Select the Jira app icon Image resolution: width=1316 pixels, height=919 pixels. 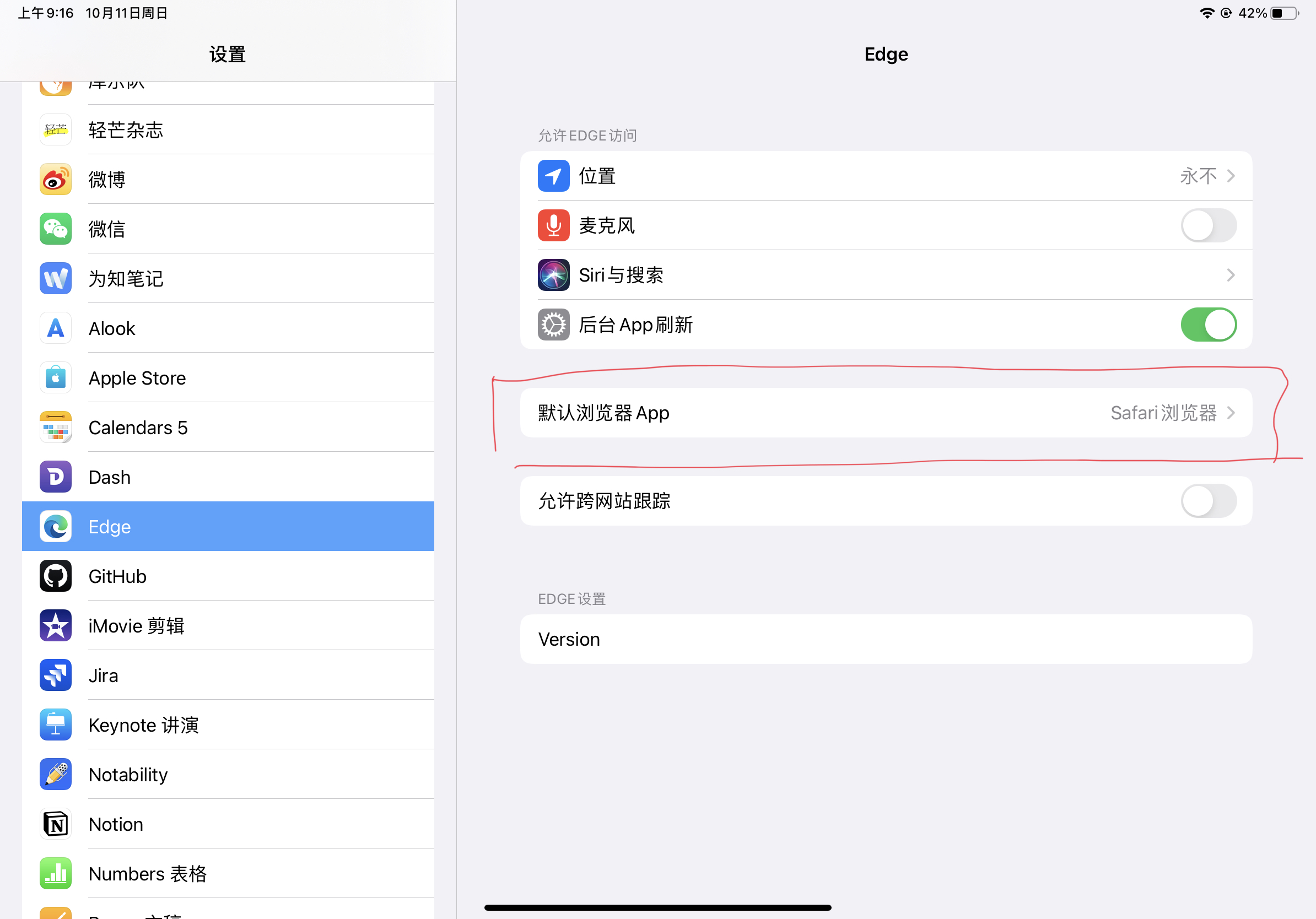coord(55,675)
